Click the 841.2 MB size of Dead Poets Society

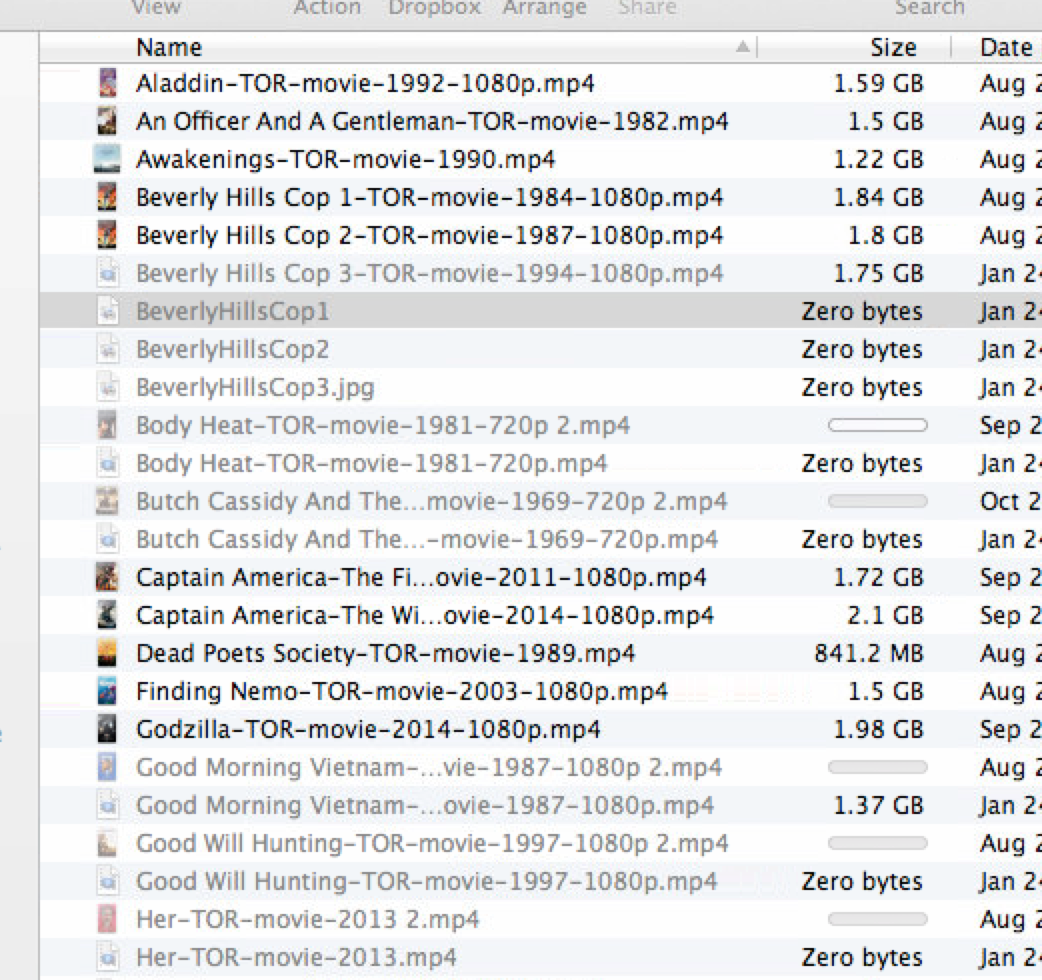coord(869,653)
